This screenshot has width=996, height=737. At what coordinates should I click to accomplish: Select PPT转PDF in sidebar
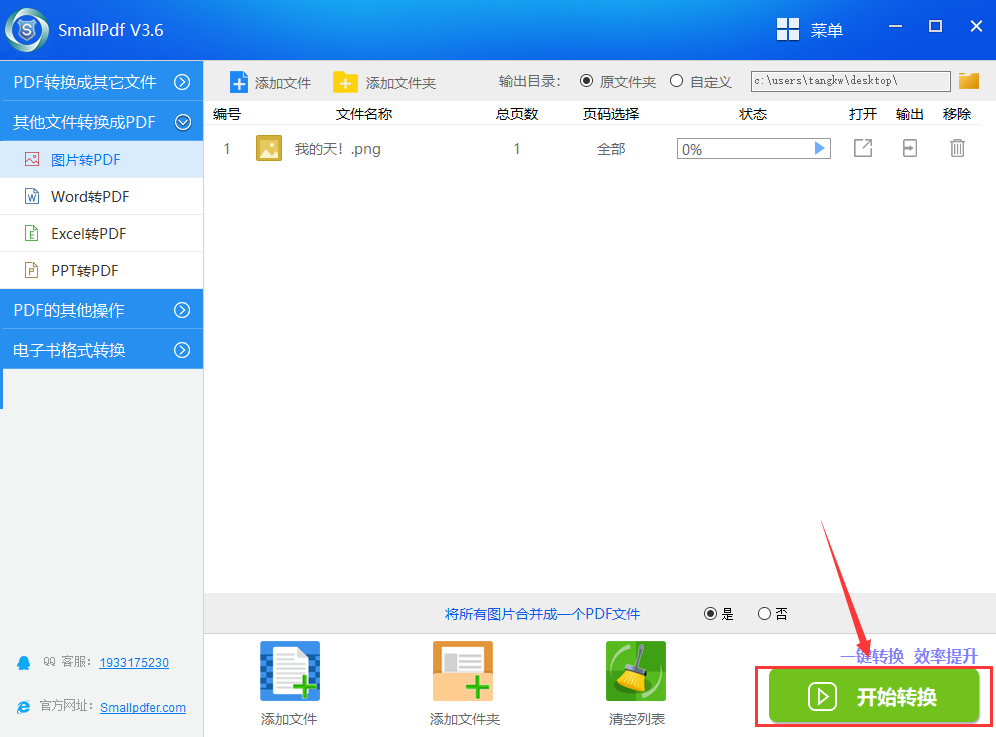coord(102,270)
